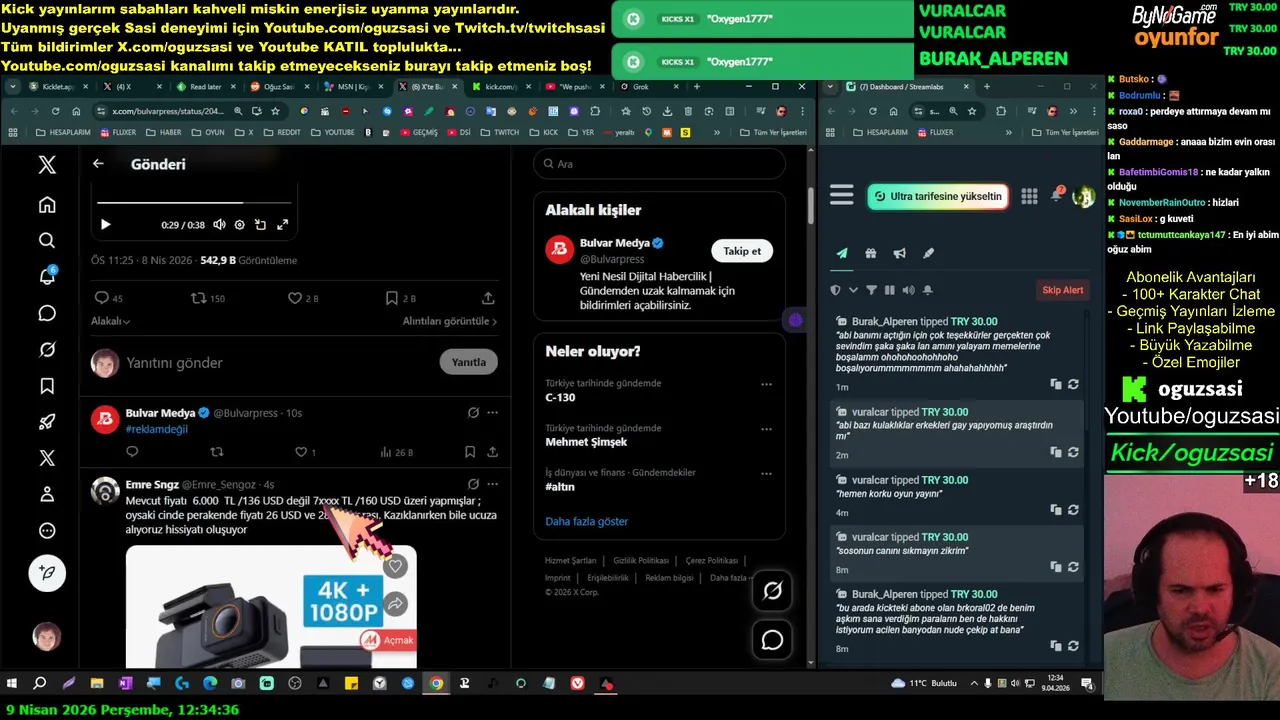Like the post showing 2 B hearts
The image size is (1280, 720).
(x=295, y=298)
